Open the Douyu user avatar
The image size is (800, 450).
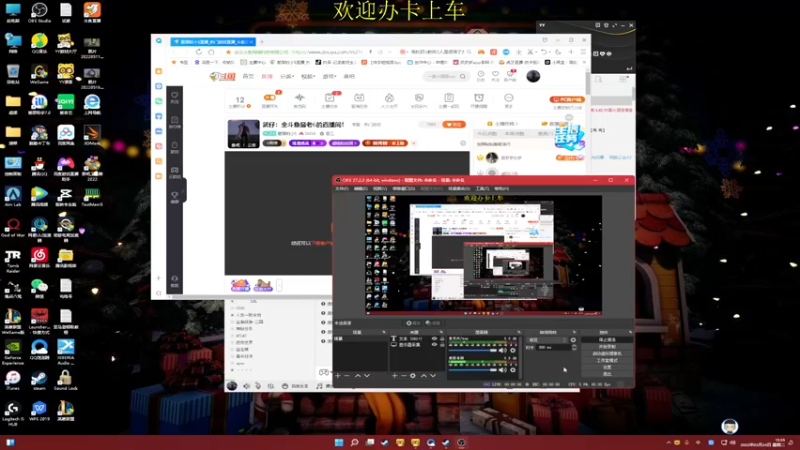533,76
